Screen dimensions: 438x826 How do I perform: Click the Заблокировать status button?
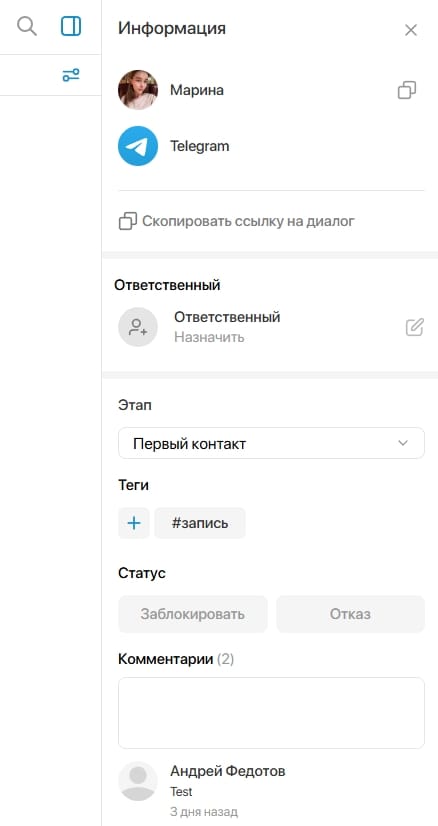click(193, 614)
